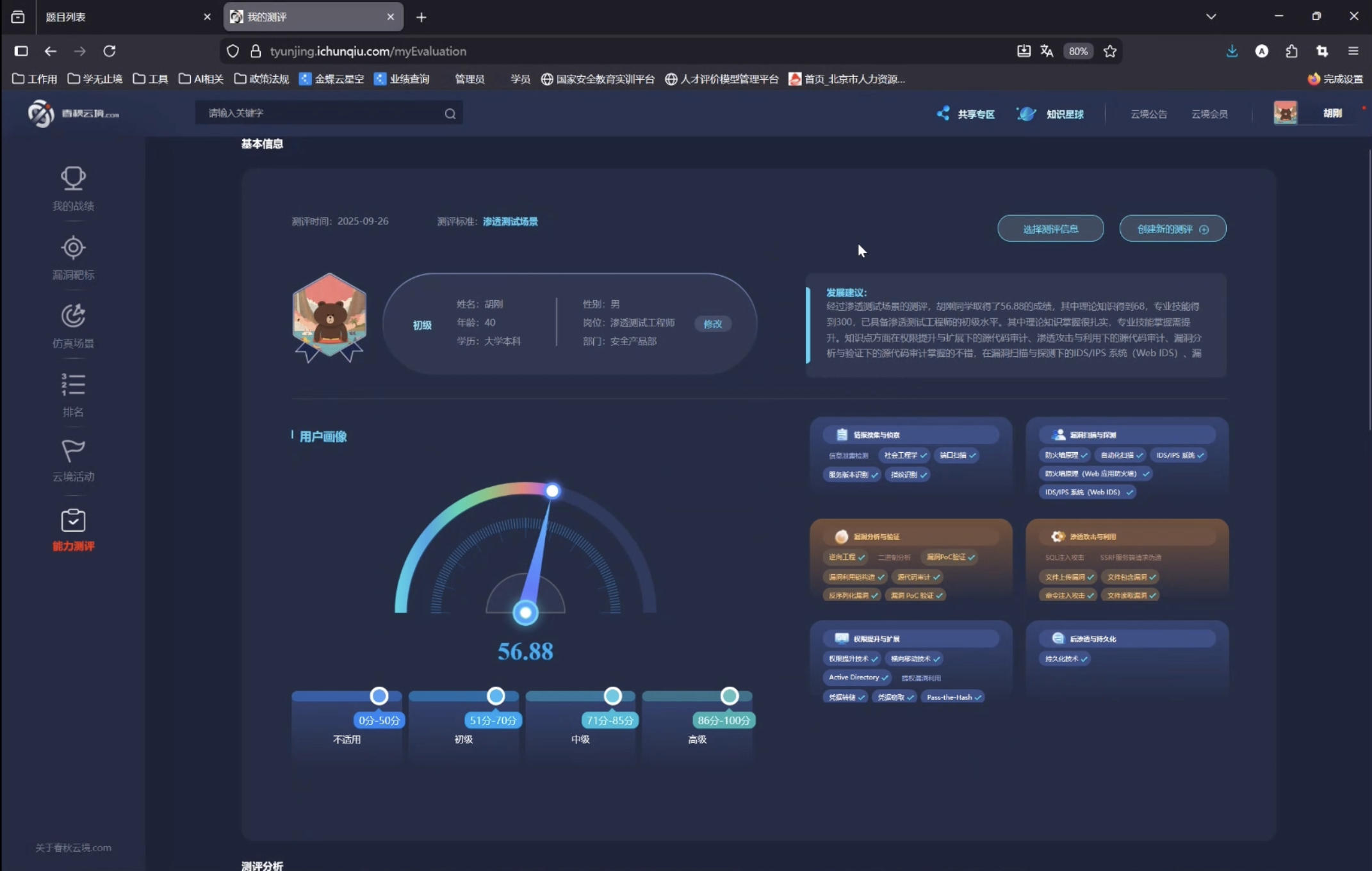Open 云境活动 flag icon

pyautogui.click(x=73, y=451)
